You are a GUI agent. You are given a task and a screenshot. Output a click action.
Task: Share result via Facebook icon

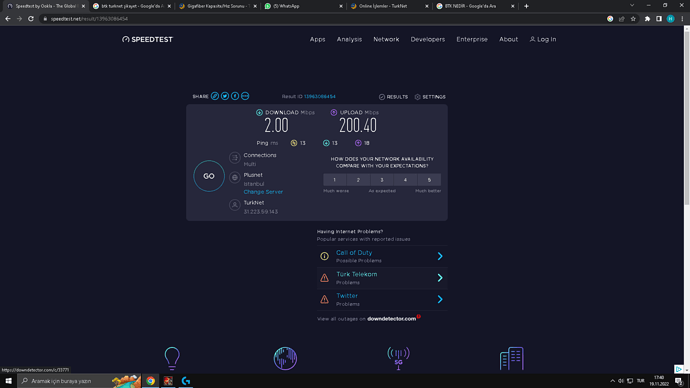(235, 96)
